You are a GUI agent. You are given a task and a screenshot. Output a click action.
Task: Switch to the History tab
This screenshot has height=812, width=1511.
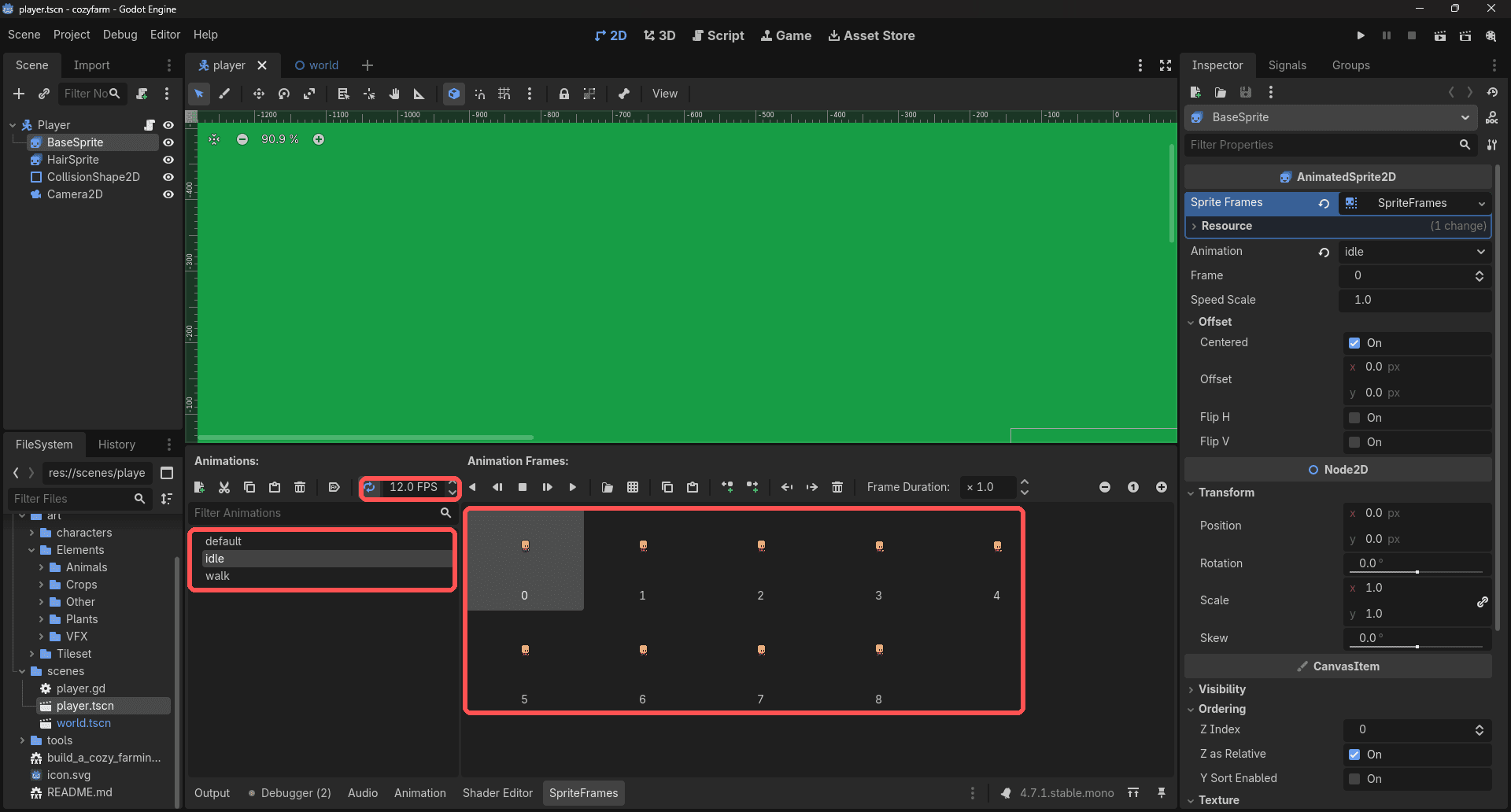pos(116,445)
